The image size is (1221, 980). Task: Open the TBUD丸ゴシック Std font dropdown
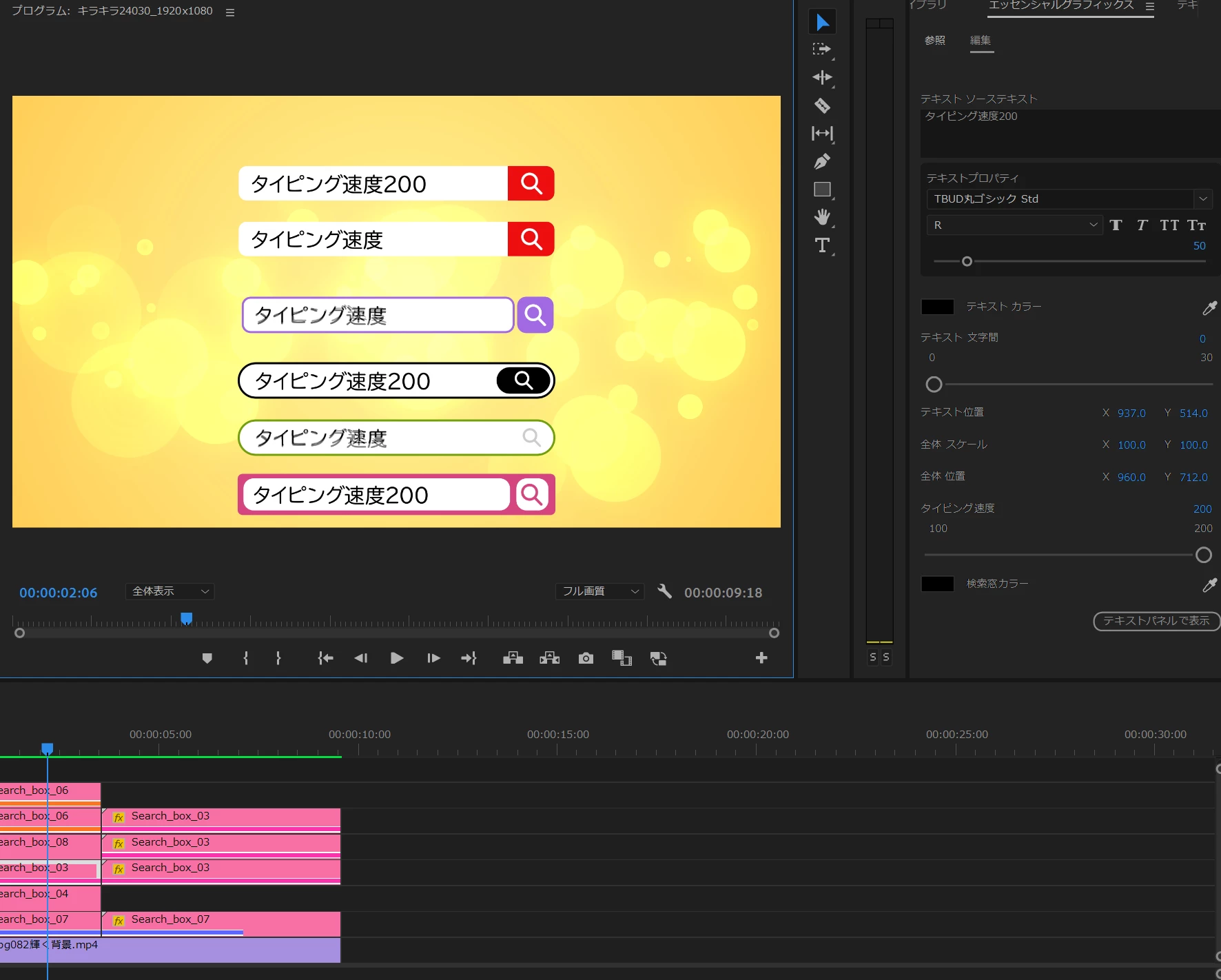click(x=1069, y=198)
